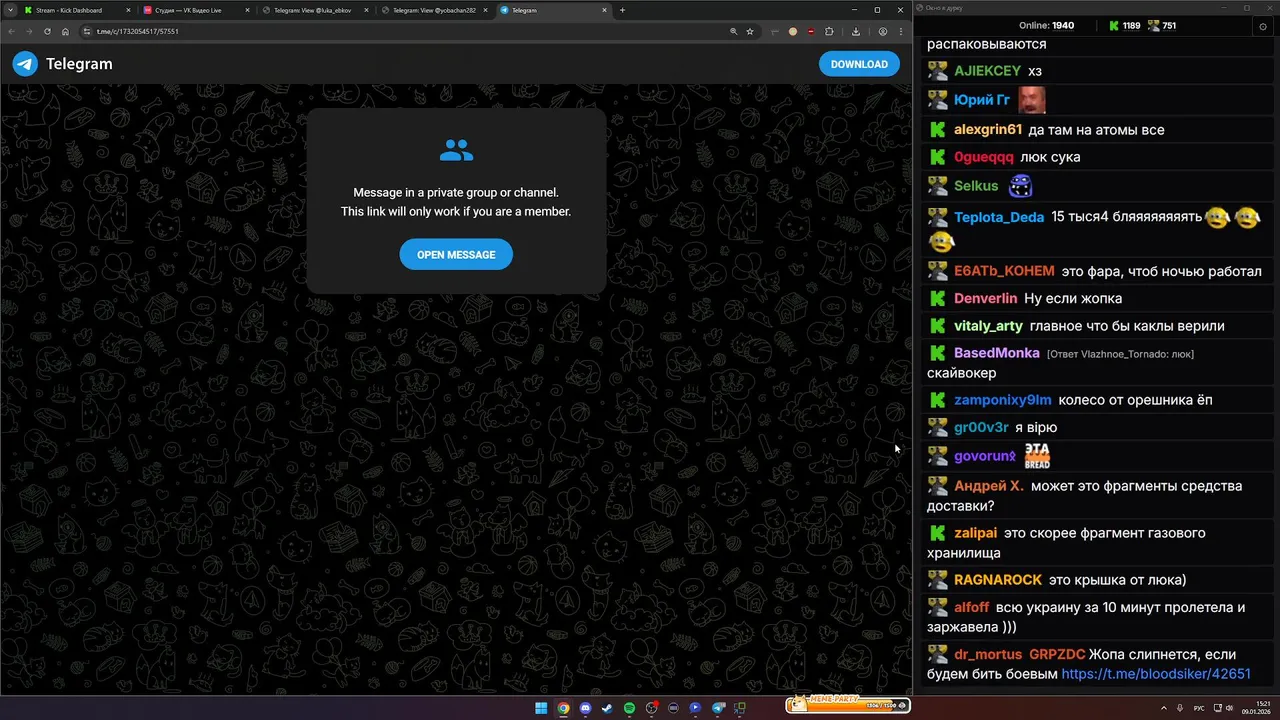Open the browser extensions puzzle icon
1280x720 pixels.
[829, 31]
